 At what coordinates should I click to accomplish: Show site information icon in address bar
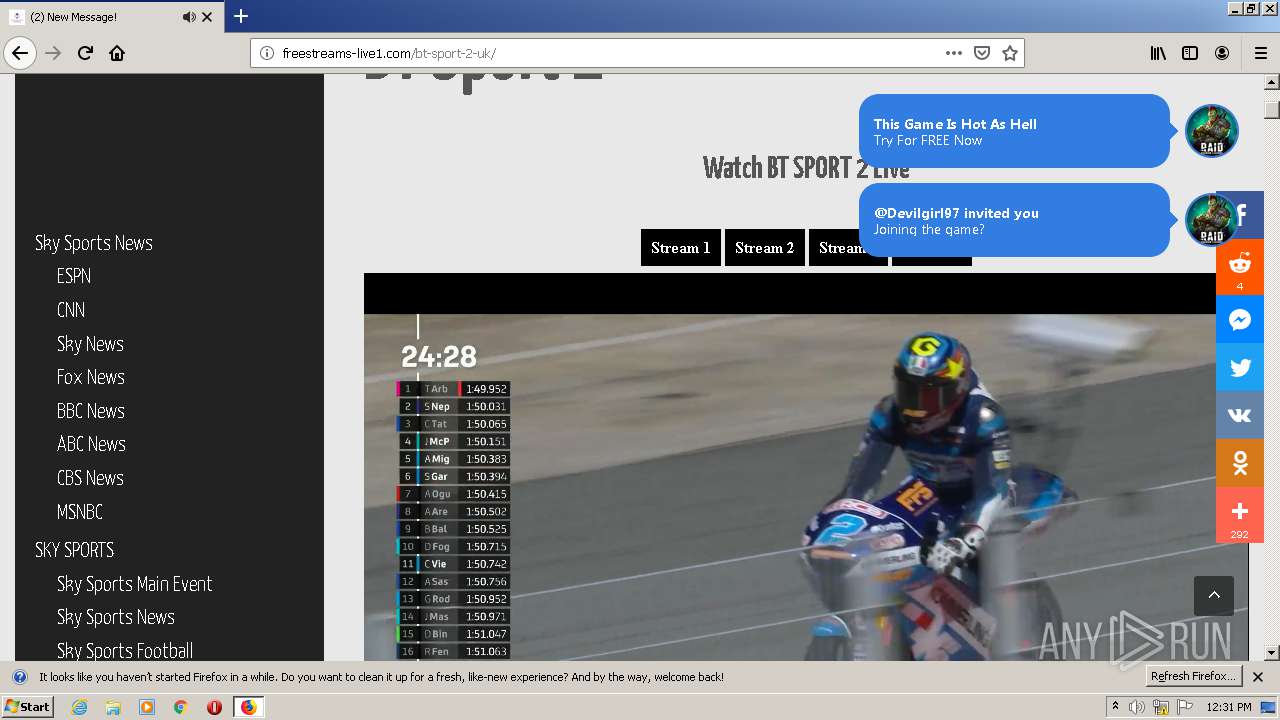[x=267, y=53]
